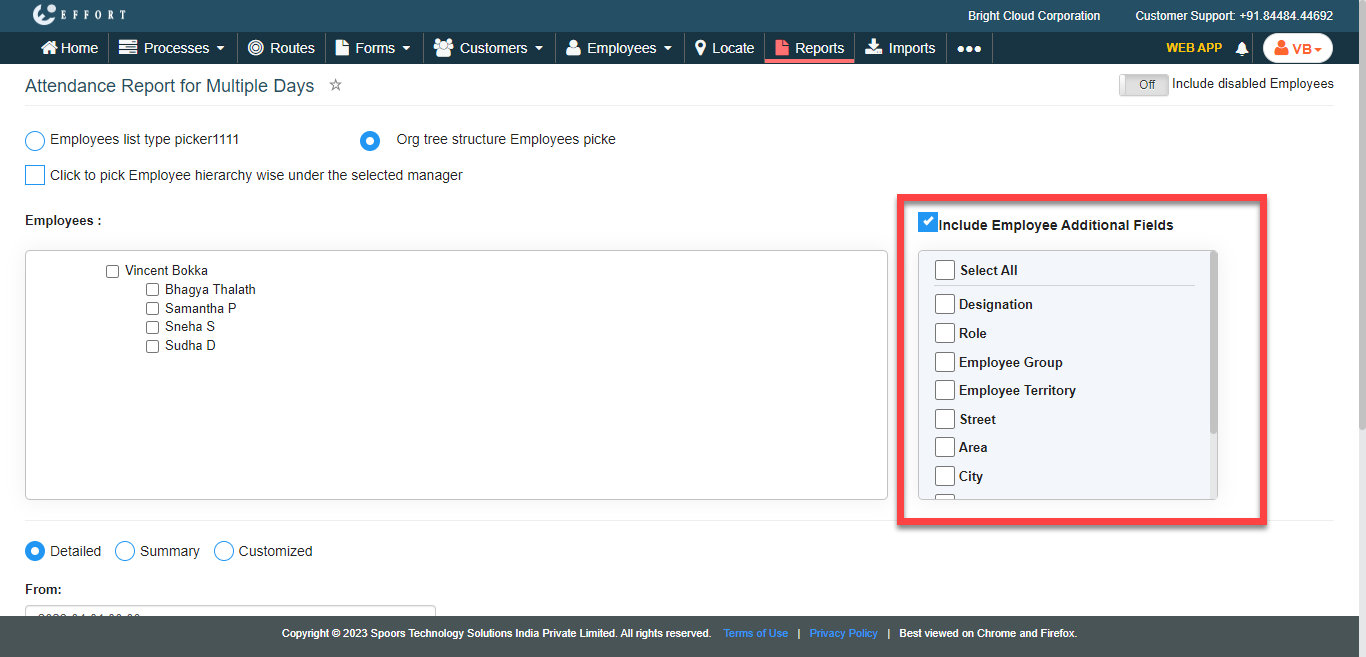The width and height of the screenshot is (1366, 657).
Task: Tick the Samantha P employee checkbox
Action: 153,309
